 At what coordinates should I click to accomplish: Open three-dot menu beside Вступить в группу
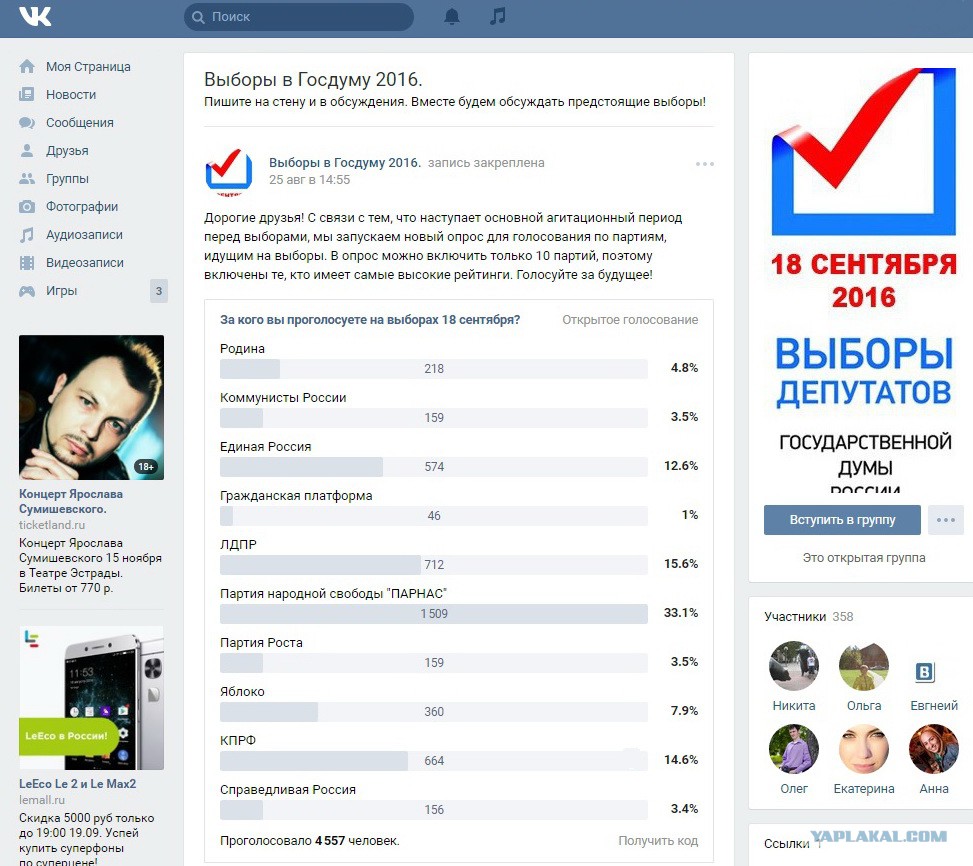pyautogui.click(x=946, y=520)
